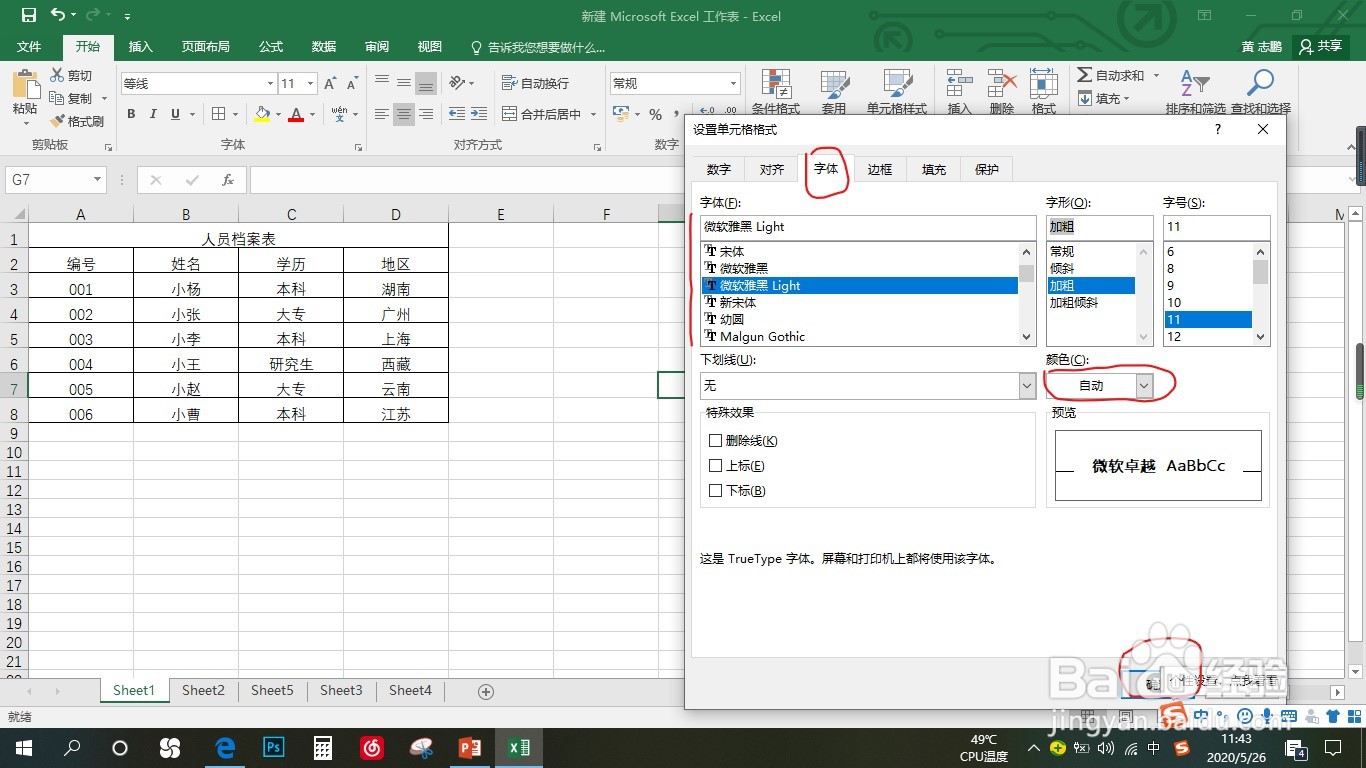Image resolution: width=1366 pixels, height=768 pixels.
Task: Switch to the Protection (保护) dialog tab
Action: pos(987,169)
